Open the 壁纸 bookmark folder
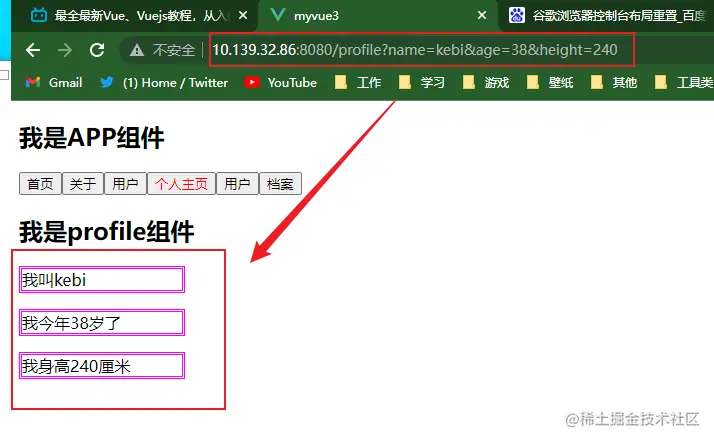The image size is (714, 442). click(550, 82)
